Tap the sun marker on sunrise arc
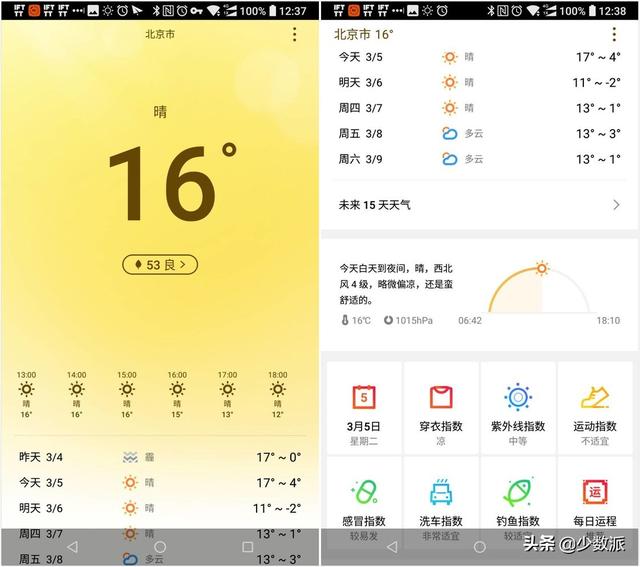The image size is (640, 567). [542, 268]
